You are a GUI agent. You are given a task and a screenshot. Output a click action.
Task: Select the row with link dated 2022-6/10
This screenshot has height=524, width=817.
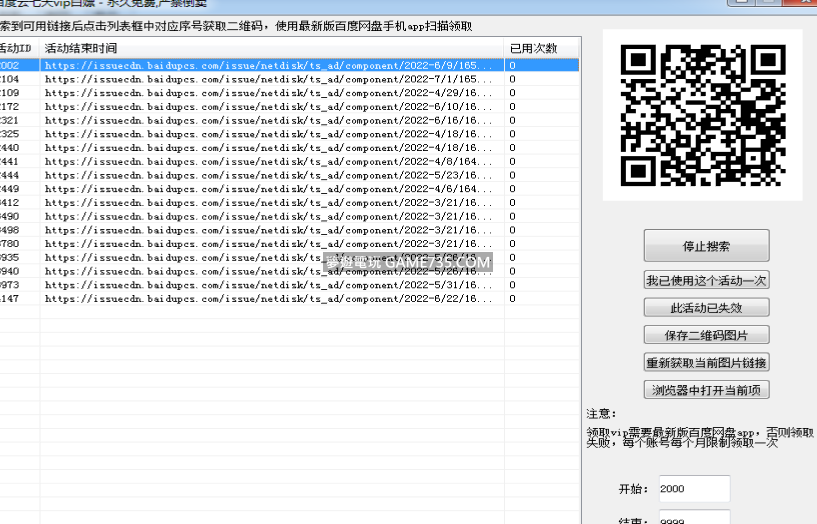tap(268, 106)
